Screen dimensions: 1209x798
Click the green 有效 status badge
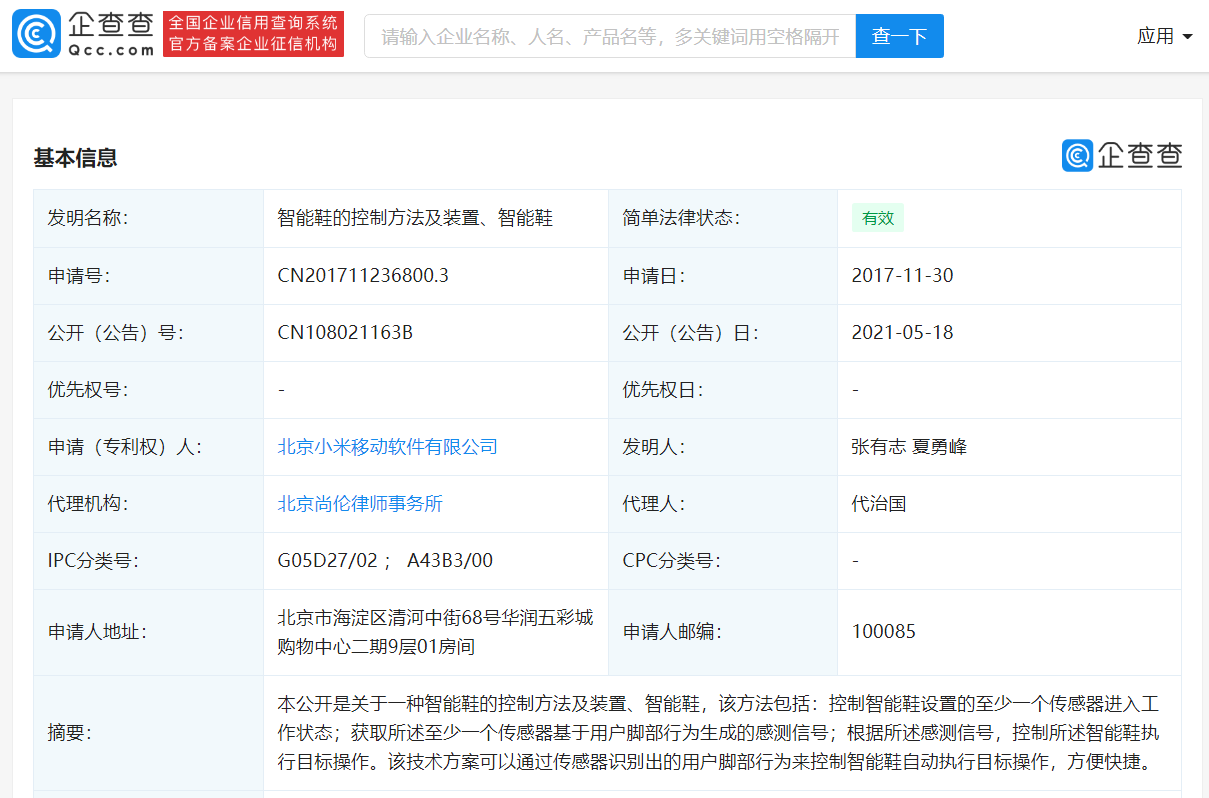point(877,218)
